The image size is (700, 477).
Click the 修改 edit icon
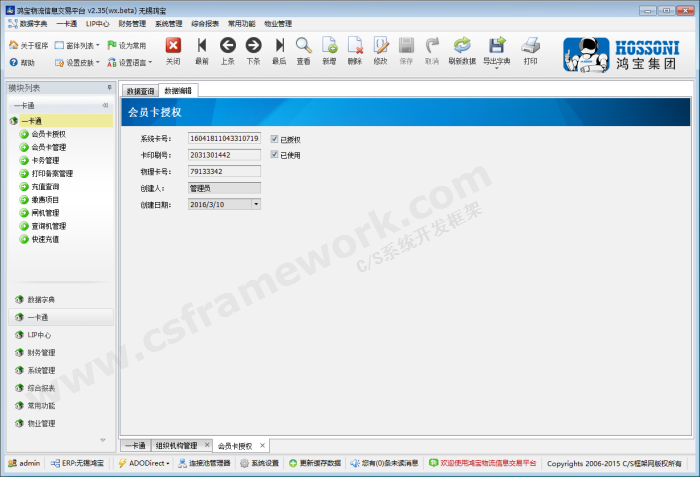[x=380, y=46]
